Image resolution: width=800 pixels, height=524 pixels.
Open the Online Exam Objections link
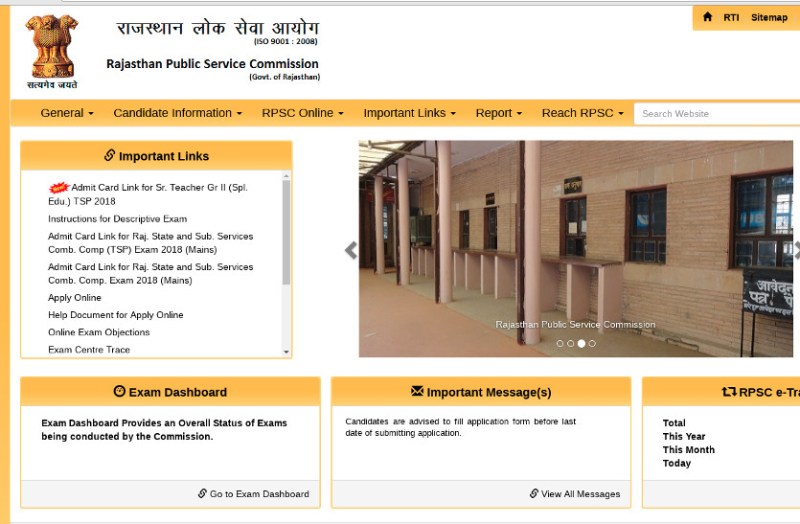tap(99, 332)
